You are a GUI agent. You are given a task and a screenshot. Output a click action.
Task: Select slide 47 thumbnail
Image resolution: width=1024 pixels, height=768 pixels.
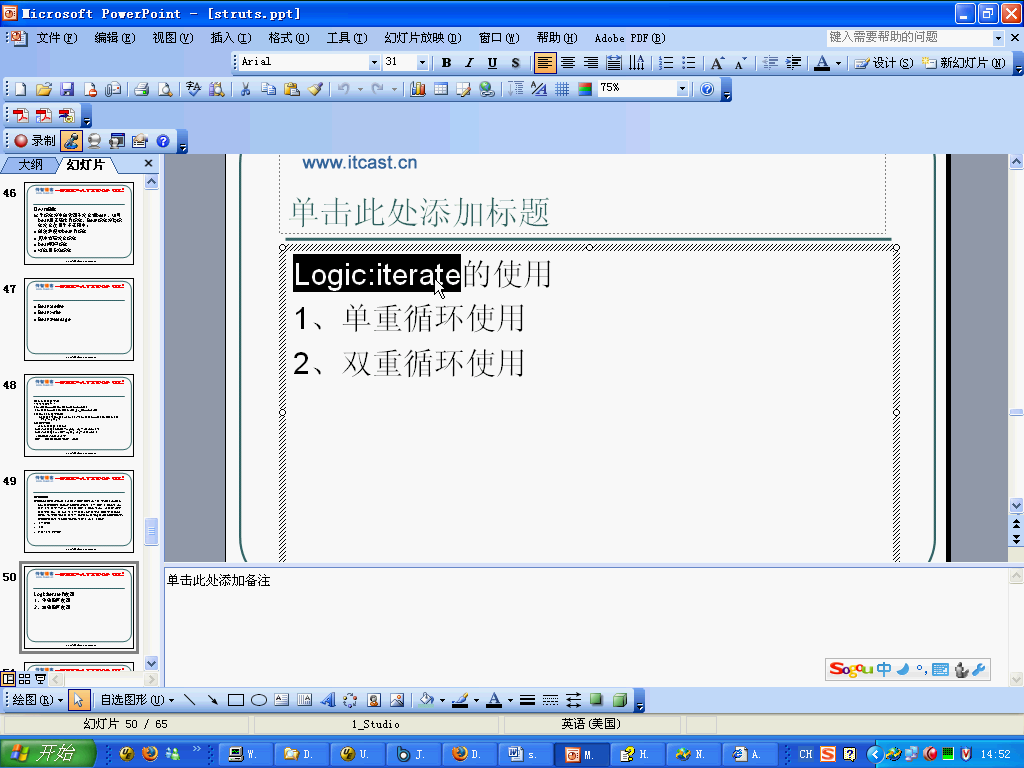(79, 319)
